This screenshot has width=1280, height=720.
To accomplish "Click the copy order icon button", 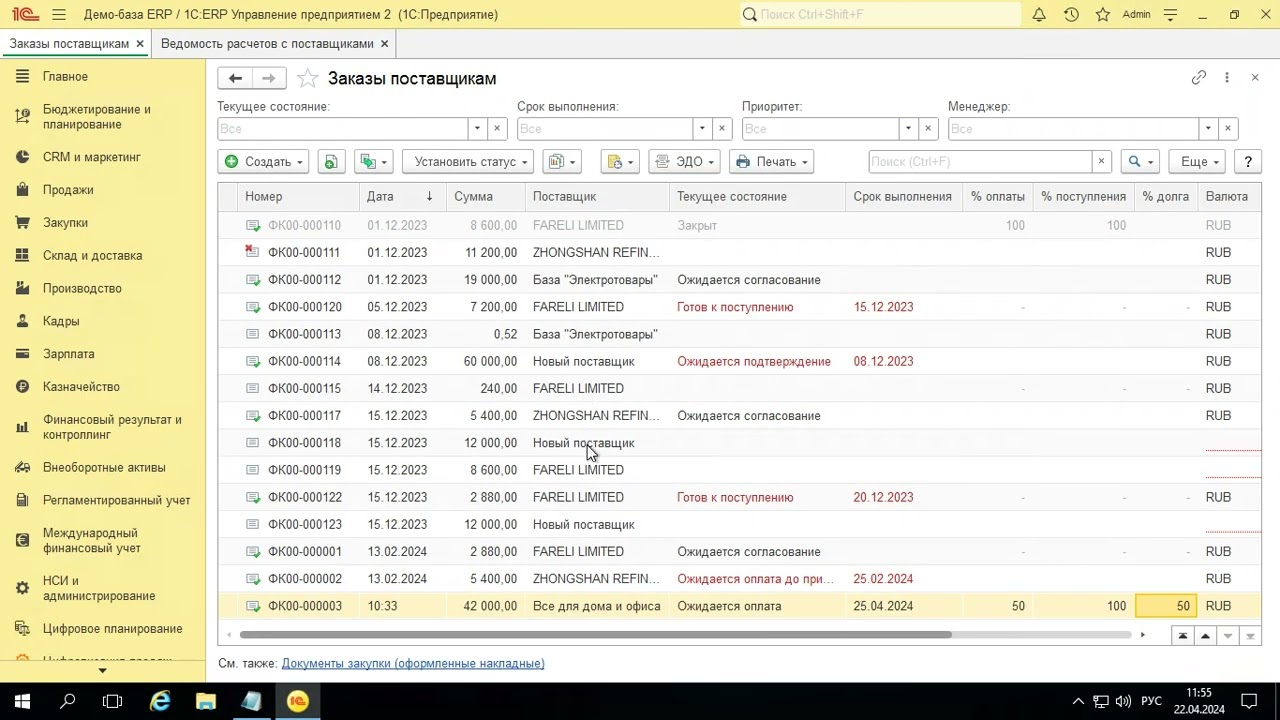I will click(x=331, y=162).
